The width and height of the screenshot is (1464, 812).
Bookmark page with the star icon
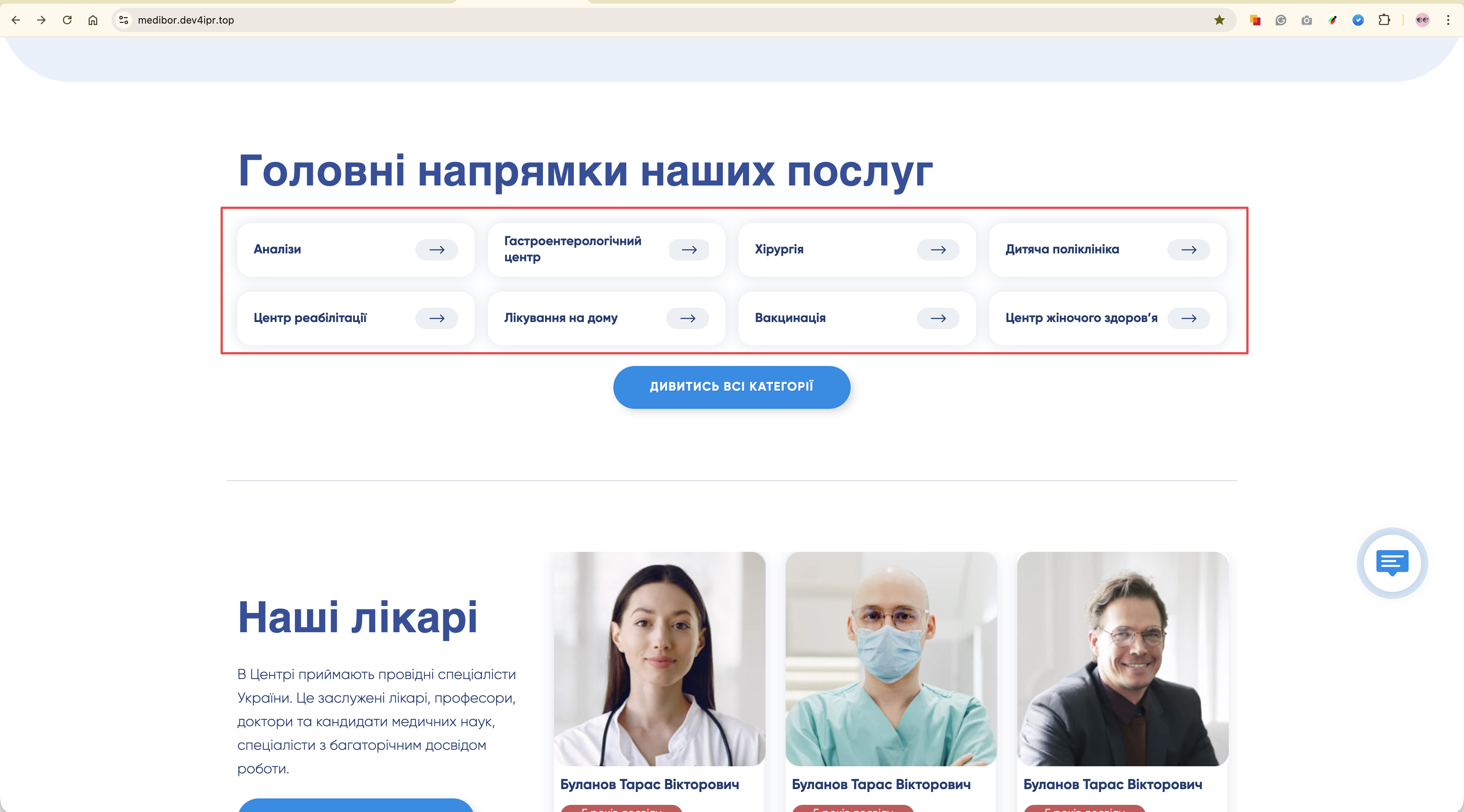tap(1219, 20)
